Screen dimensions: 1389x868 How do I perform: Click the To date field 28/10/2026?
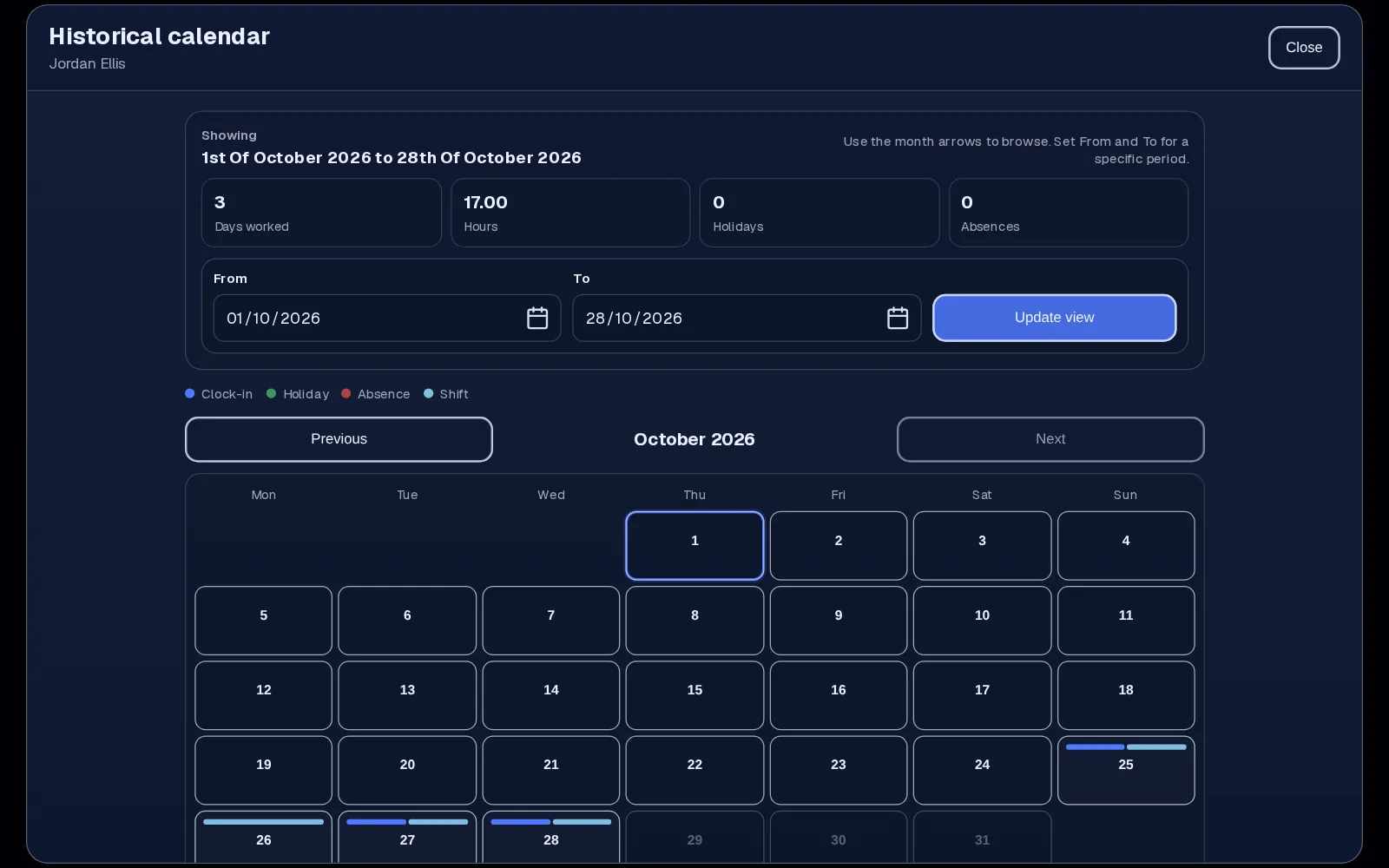(747, 319)
